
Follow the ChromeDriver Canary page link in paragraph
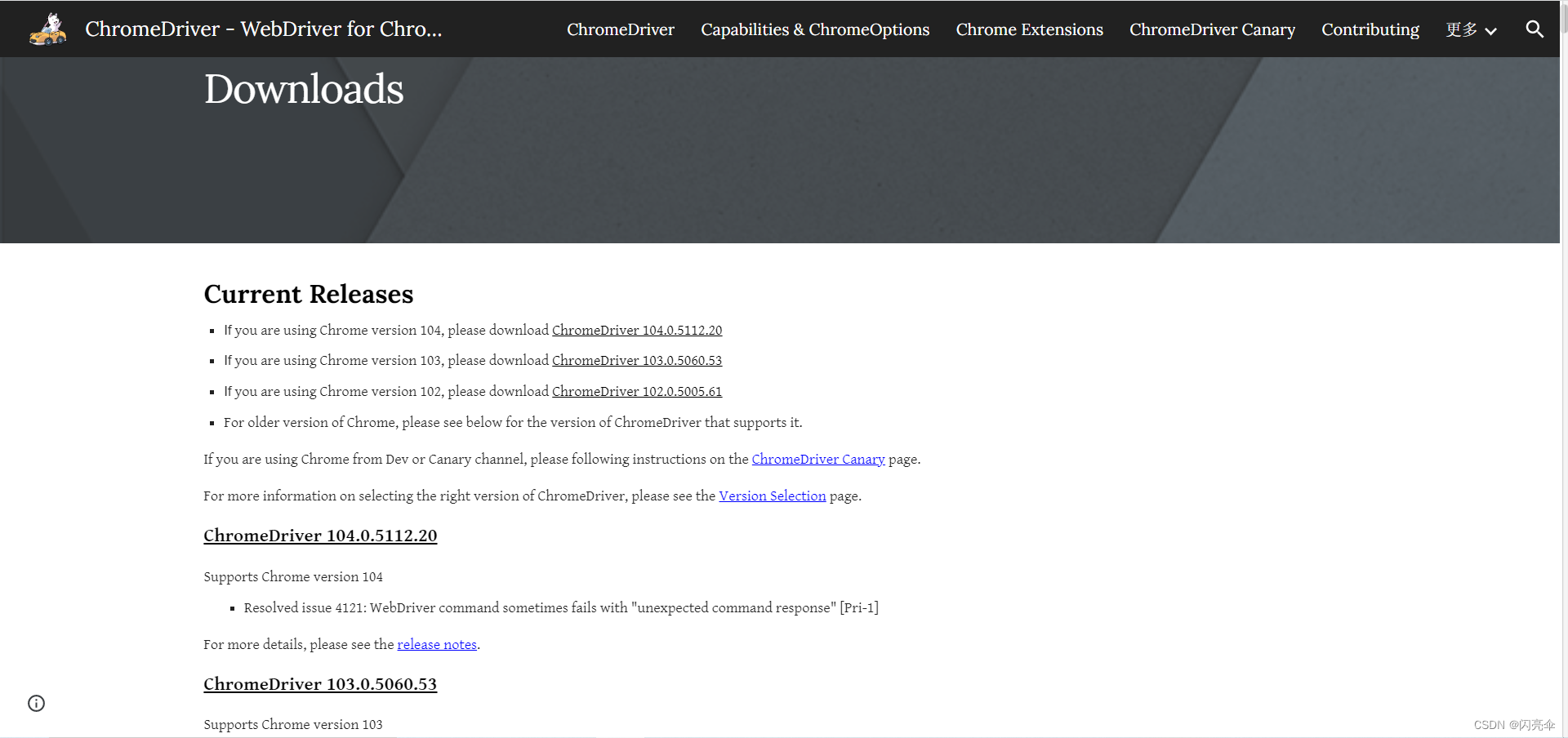pos(818,459)
